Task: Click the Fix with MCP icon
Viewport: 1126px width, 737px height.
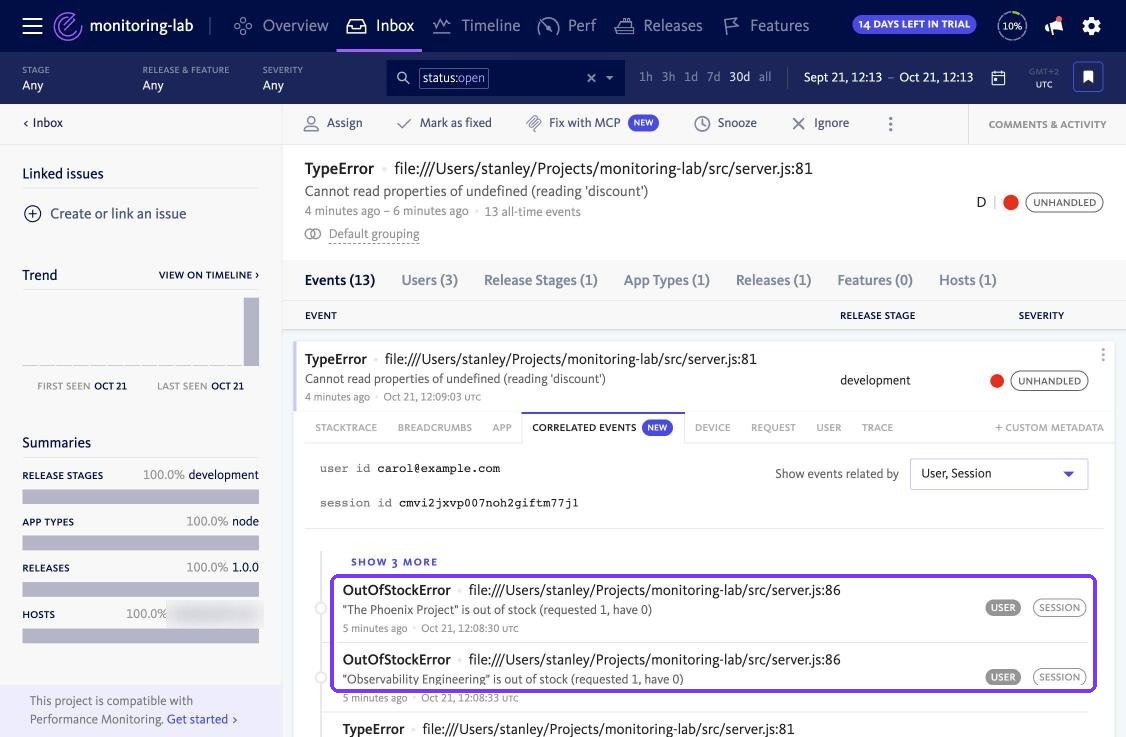Action: [x=534, y=124]
